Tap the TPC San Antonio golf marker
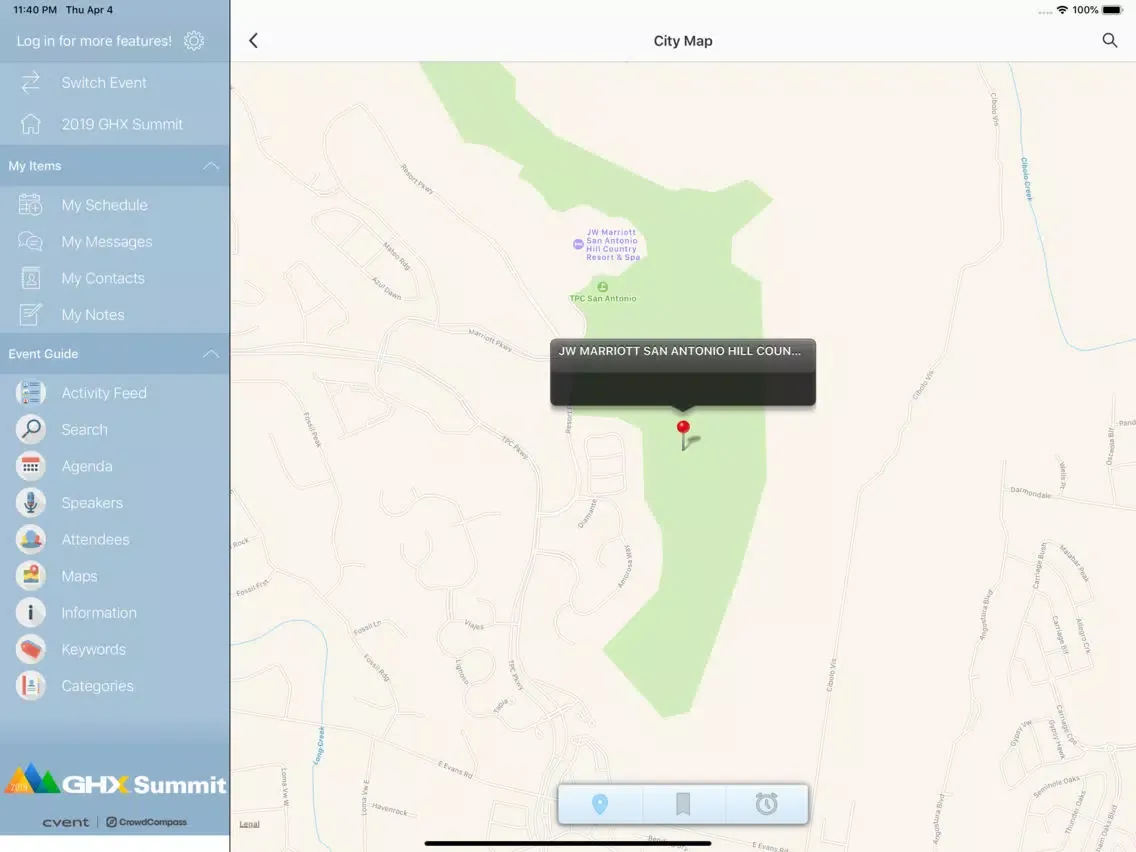This screenshot has width=1136, height=852. pyautogui.click(x=602, y=287)
